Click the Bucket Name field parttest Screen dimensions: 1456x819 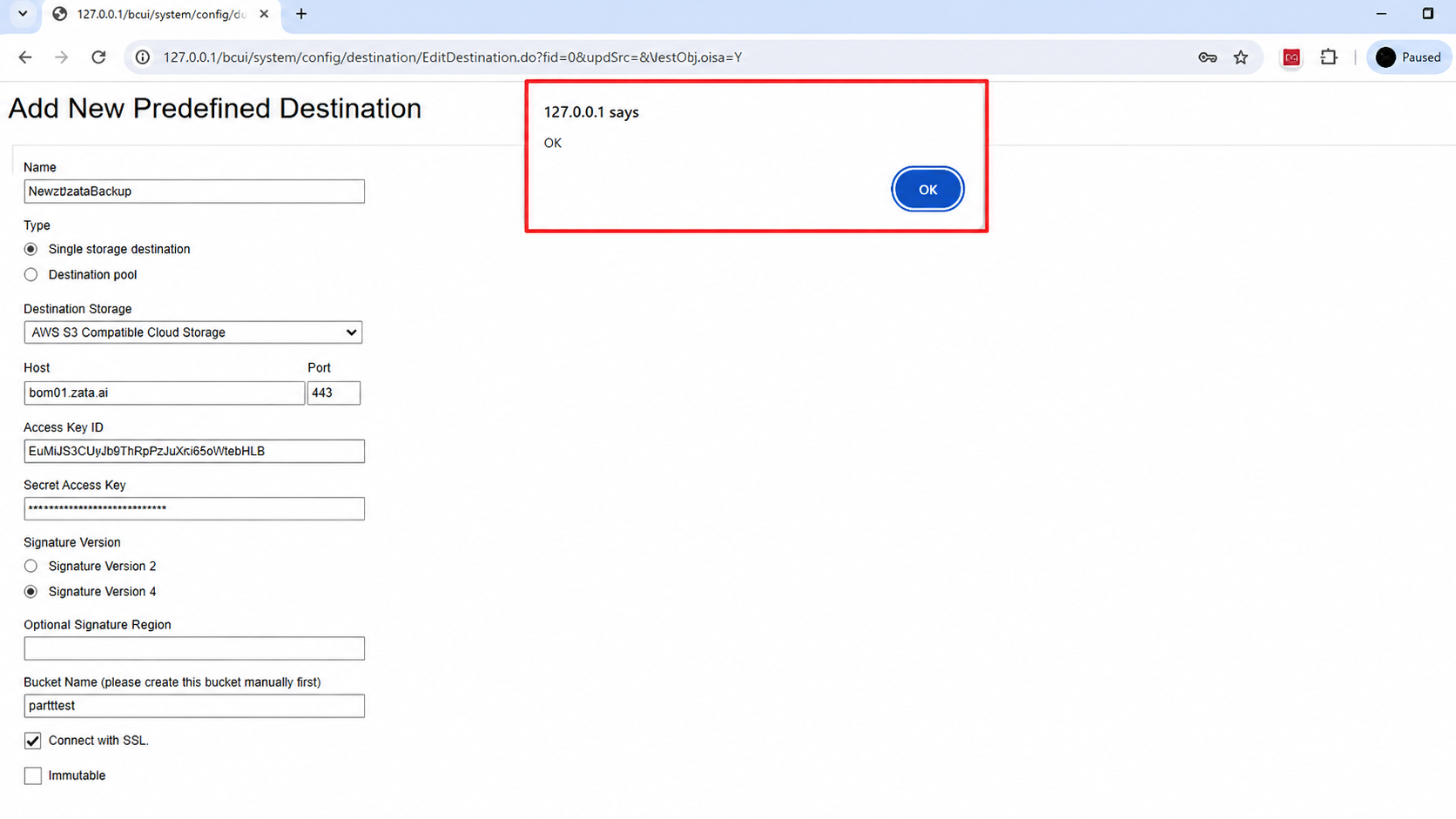click(x=194, y=706)
